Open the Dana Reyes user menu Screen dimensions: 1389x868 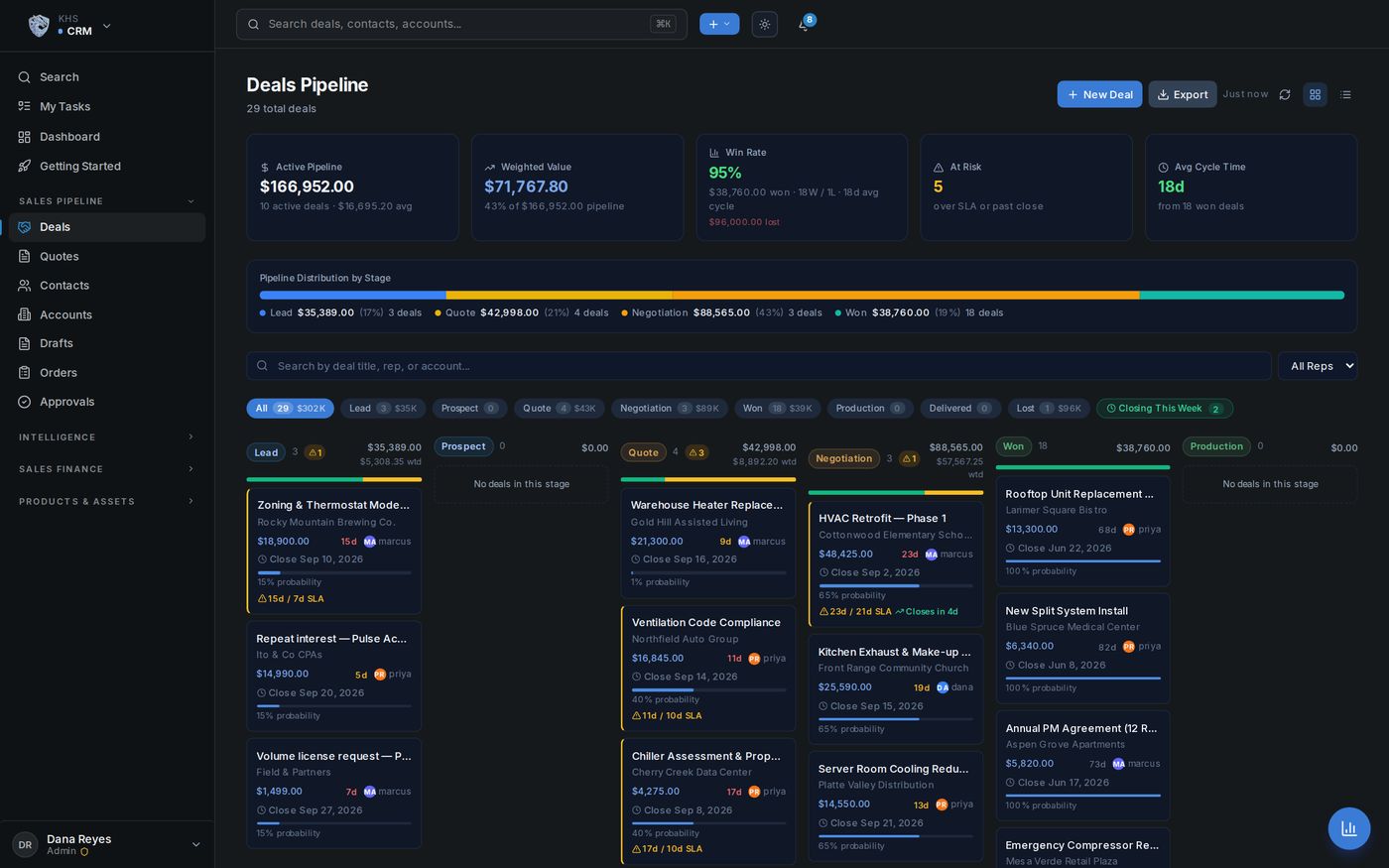click(x=107, y=844)
